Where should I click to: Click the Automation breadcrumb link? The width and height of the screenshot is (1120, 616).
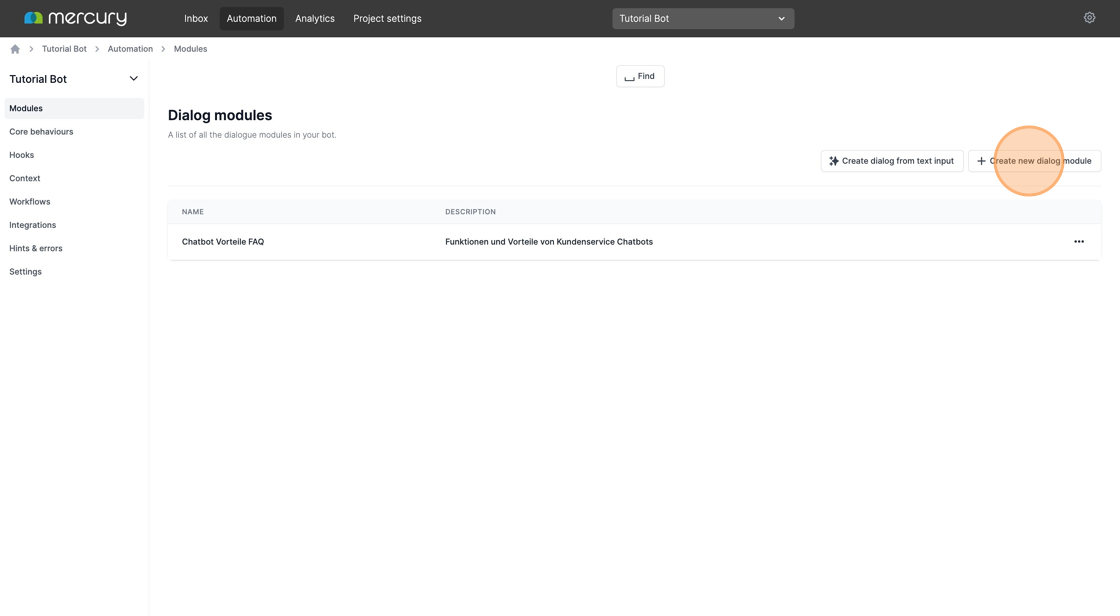[130, 49]
